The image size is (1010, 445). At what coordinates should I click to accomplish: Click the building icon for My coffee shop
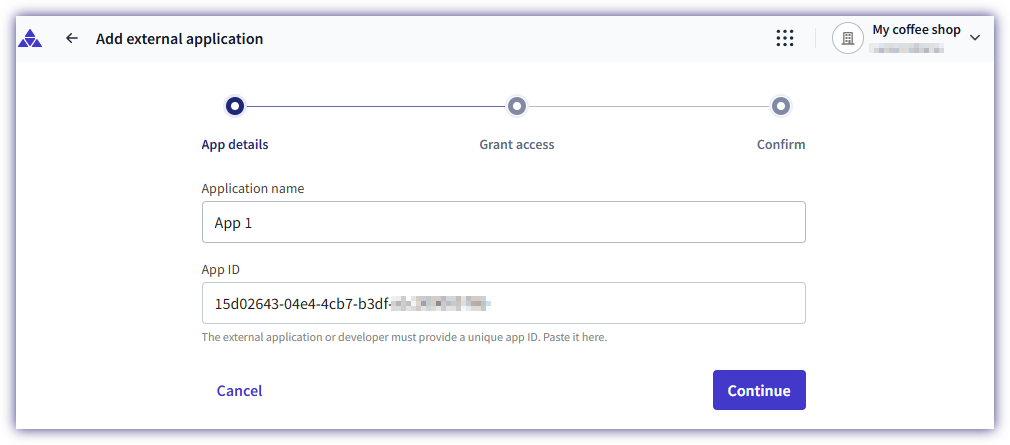tap(848, 39)
